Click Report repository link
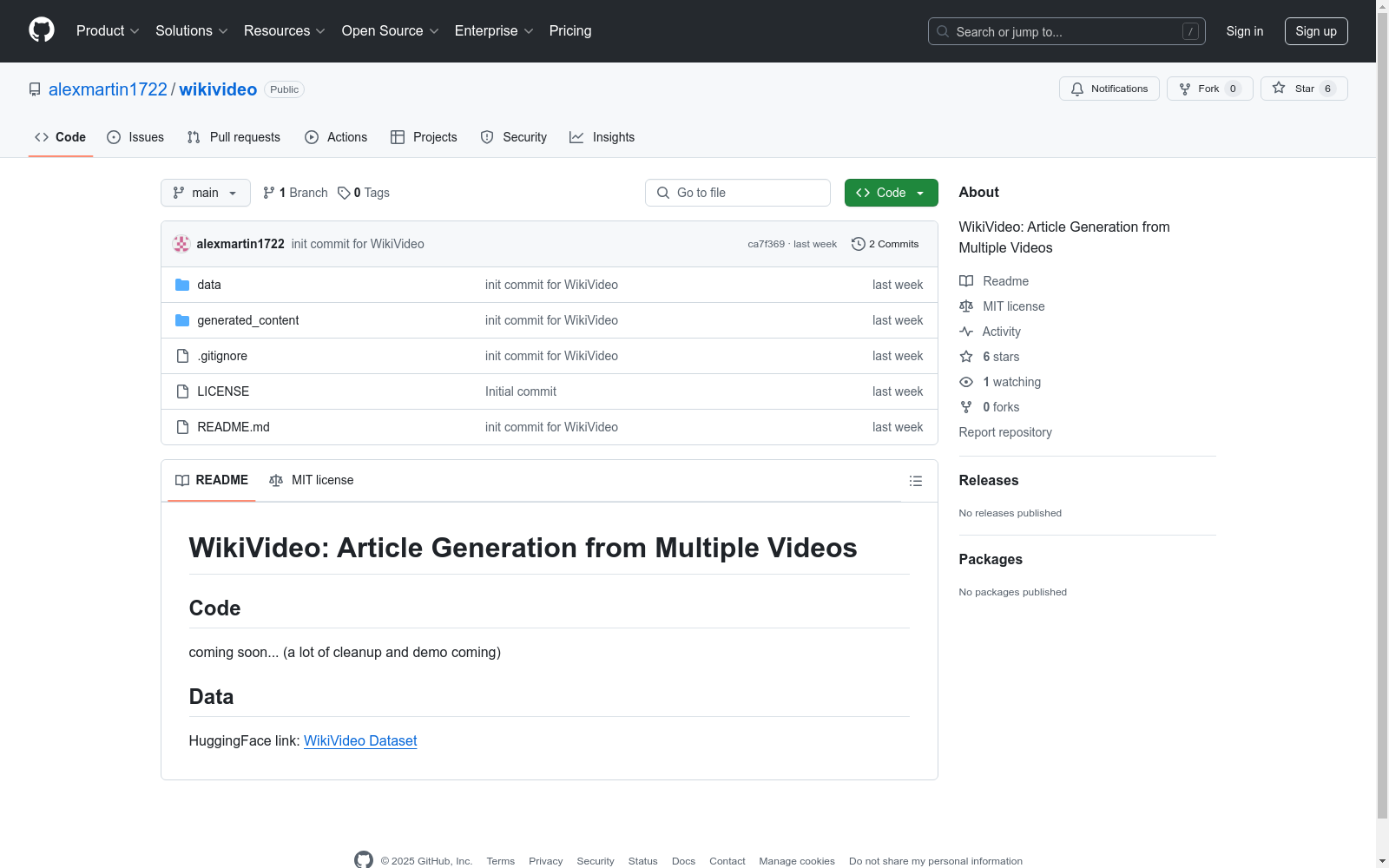This screenshot has height=868, width=1389. point(1005,432)
